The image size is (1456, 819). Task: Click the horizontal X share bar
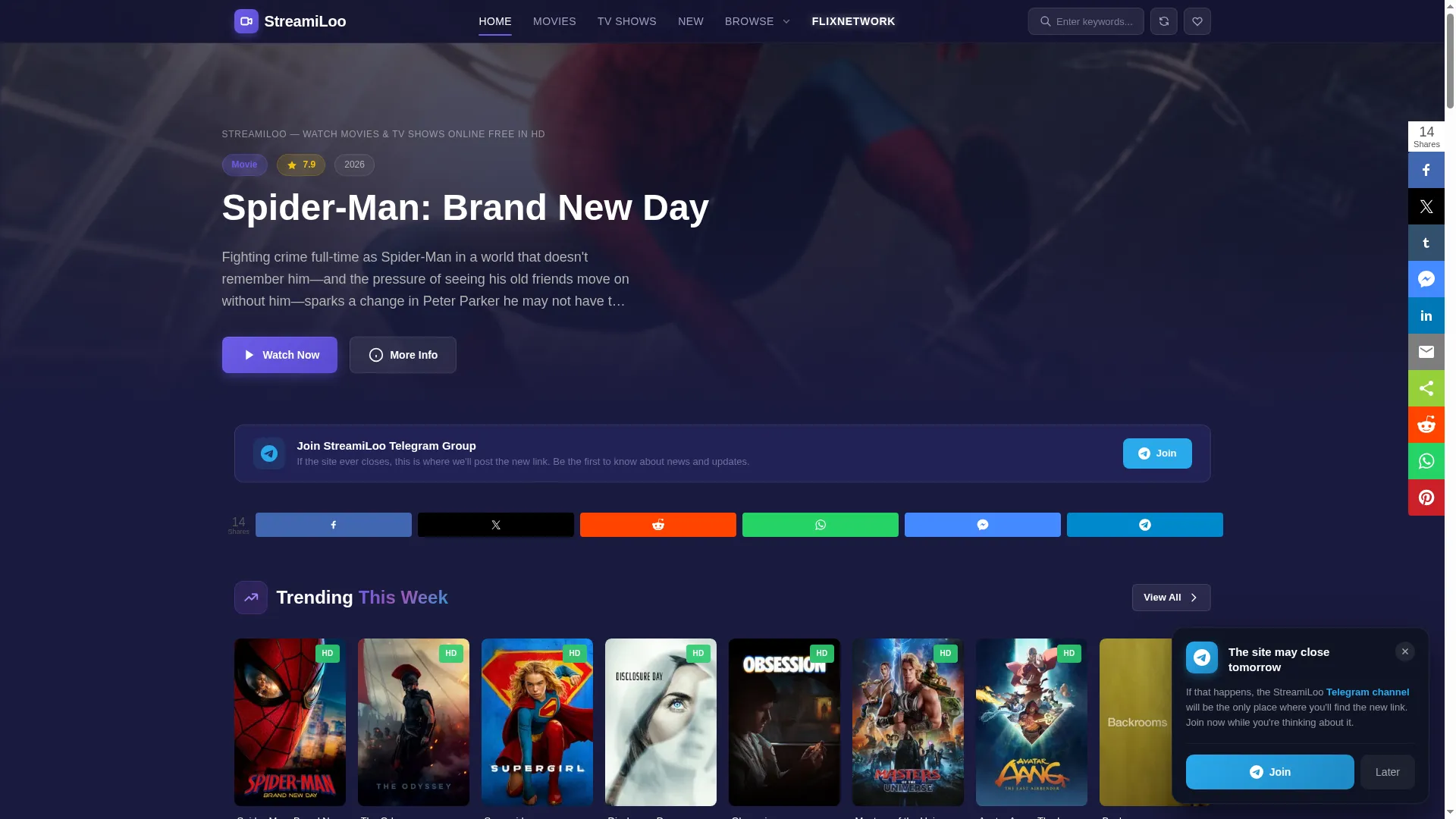[x=496, y=525]
